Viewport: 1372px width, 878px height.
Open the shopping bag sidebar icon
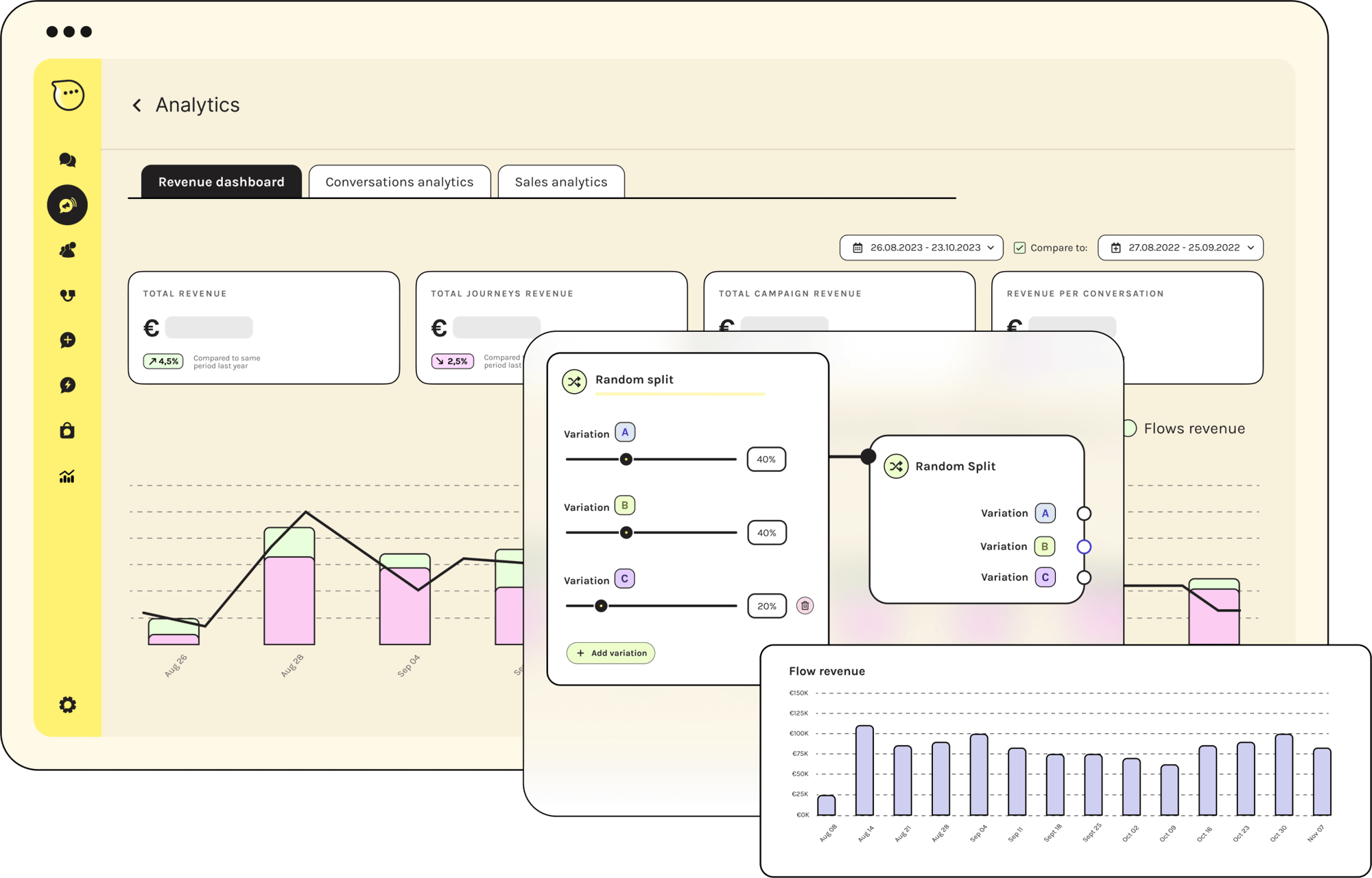tap(67, 430)
